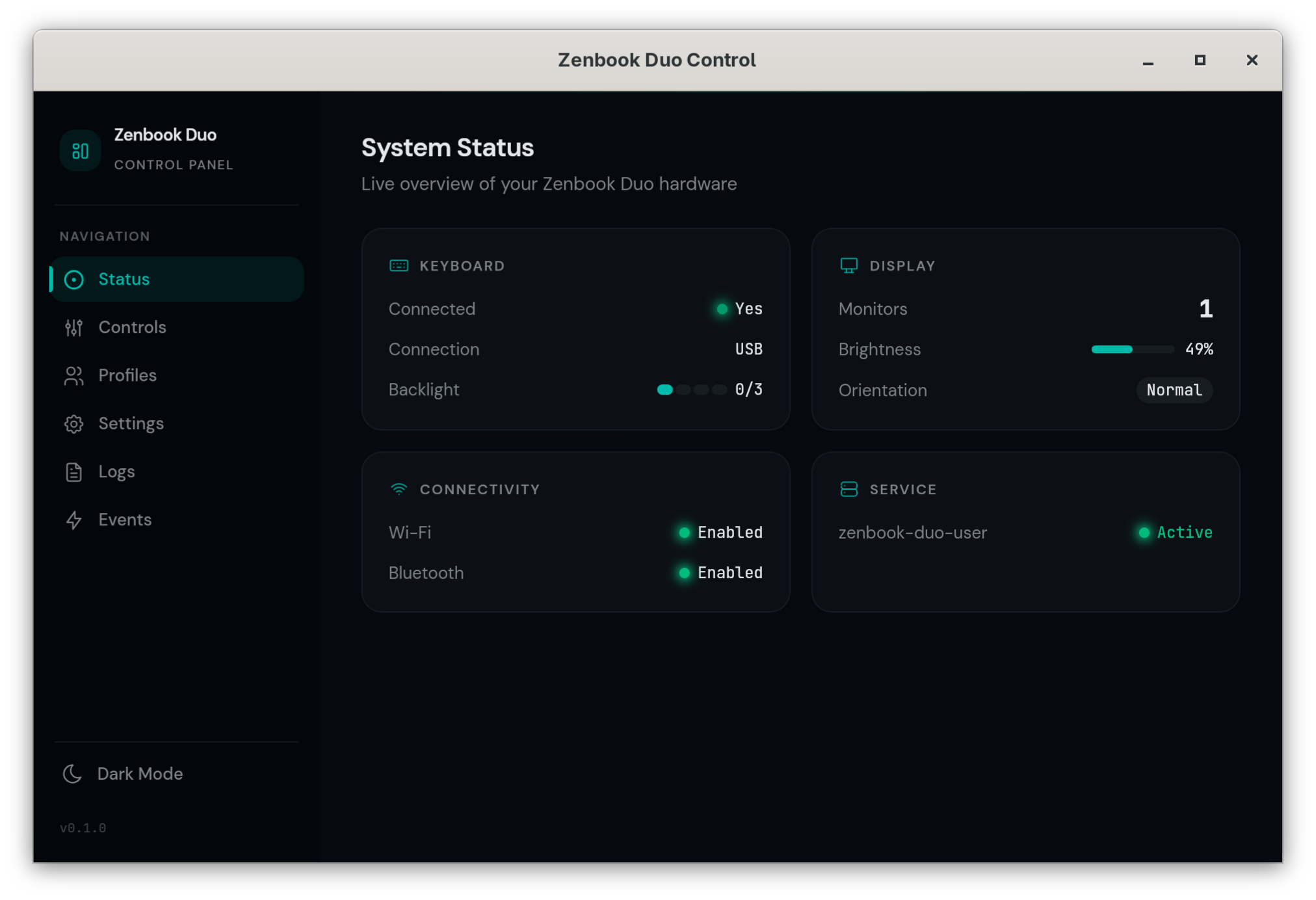Click the Brightness progress bar
This screenshot has height=900, width=1316.
point(1133,349)
